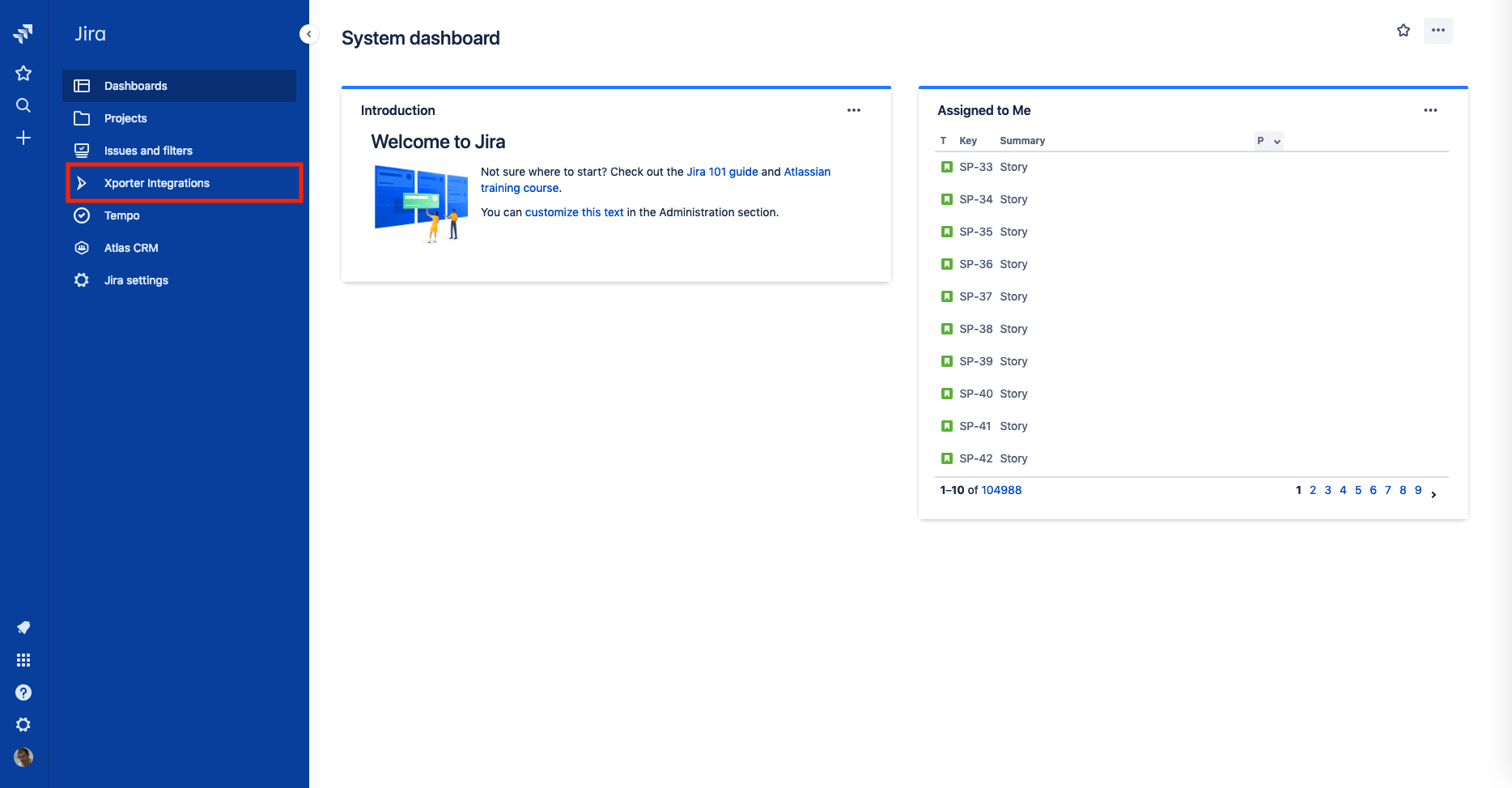Viewport: 1512px width, 788px height.
Task: Open Introduction gadget more options menu
Action: (x=853, y=110)
